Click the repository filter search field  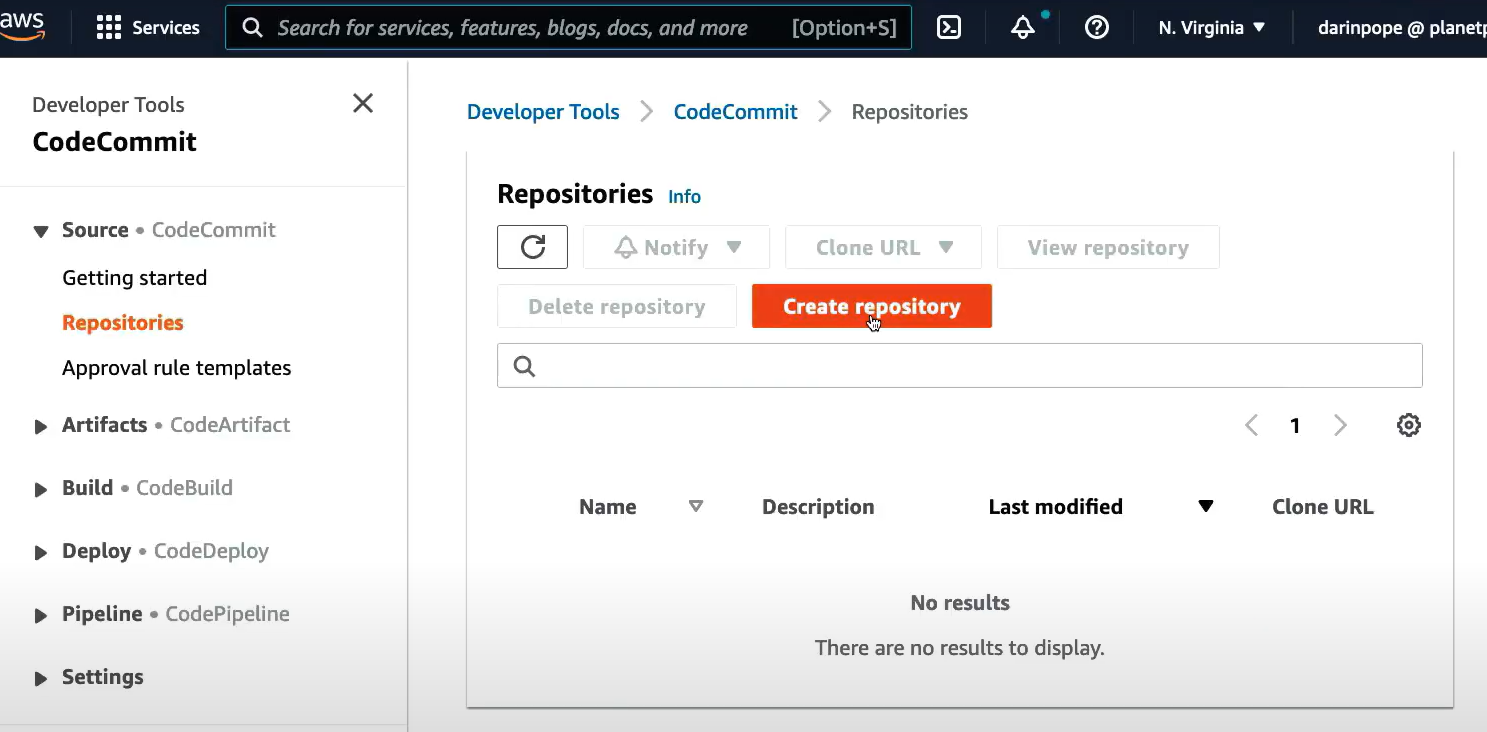tap(959, 366)
